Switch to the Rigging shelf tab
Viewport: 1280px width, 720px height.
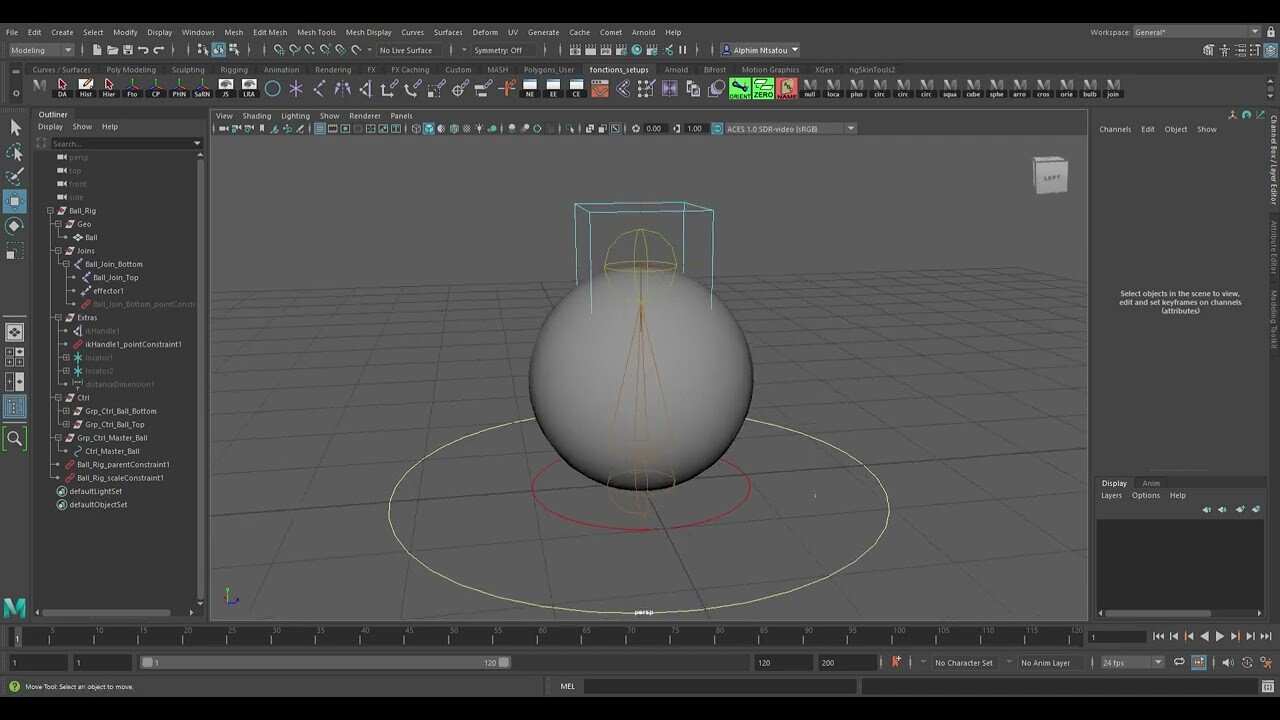233,69
